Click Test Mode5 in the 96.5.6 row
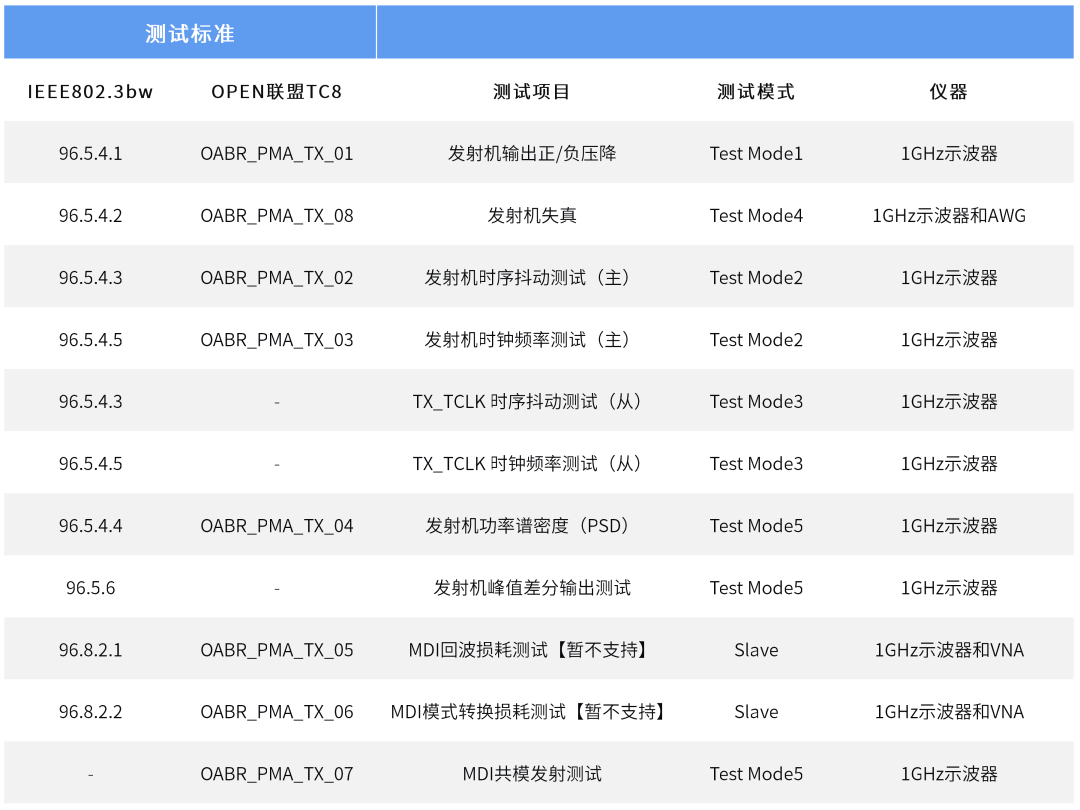The height and width of the screenshot is (810, 1080). [756, 588]
